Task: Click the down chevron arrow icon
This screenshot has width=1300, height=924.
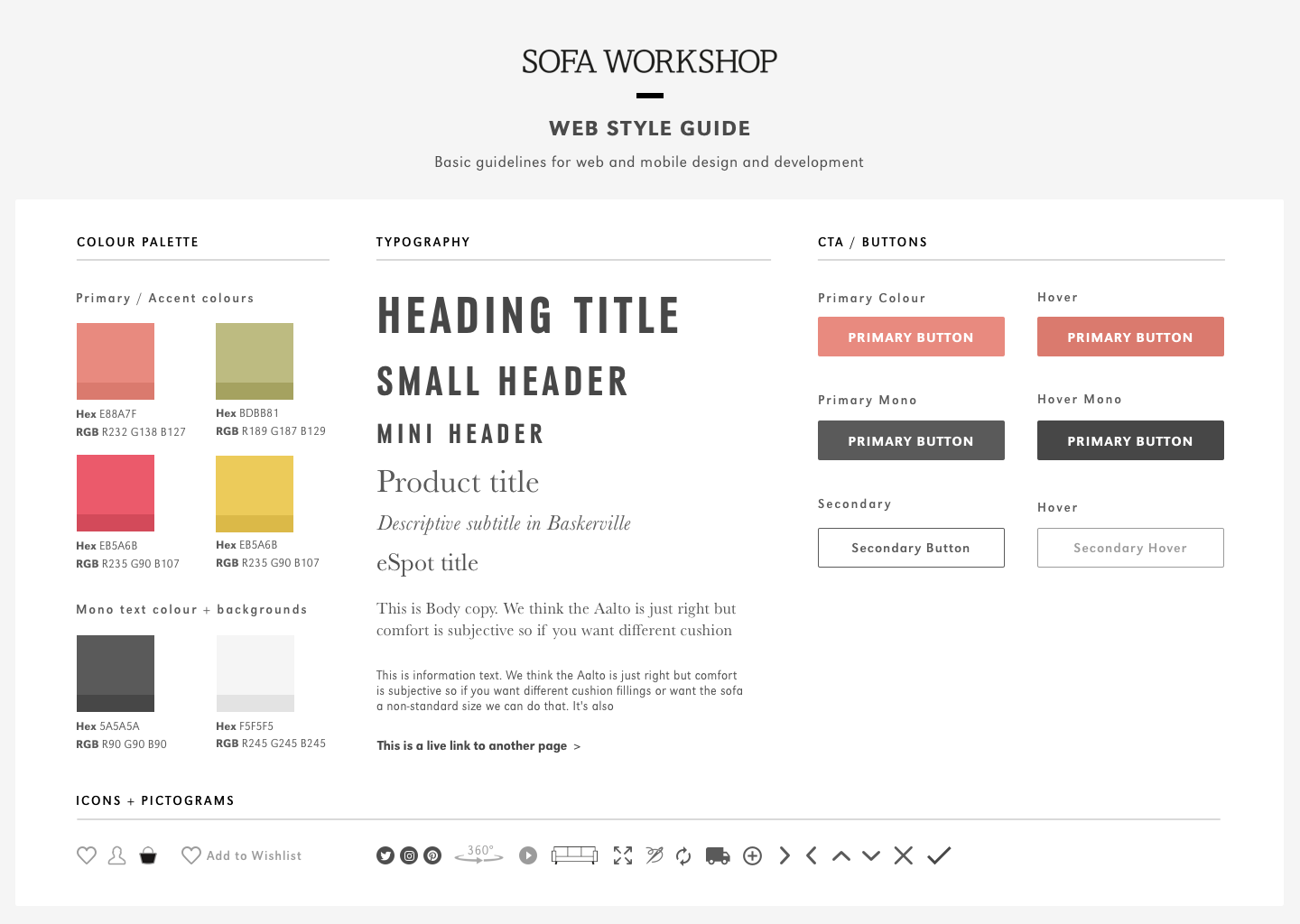Action: coord(871,855)
